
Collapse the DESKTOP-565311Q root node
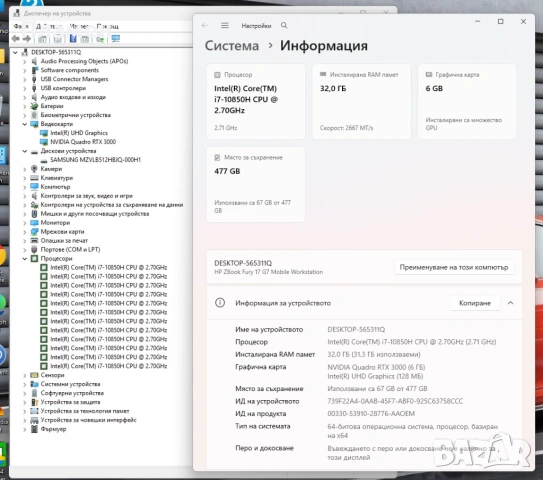click(x=15, y=52)
